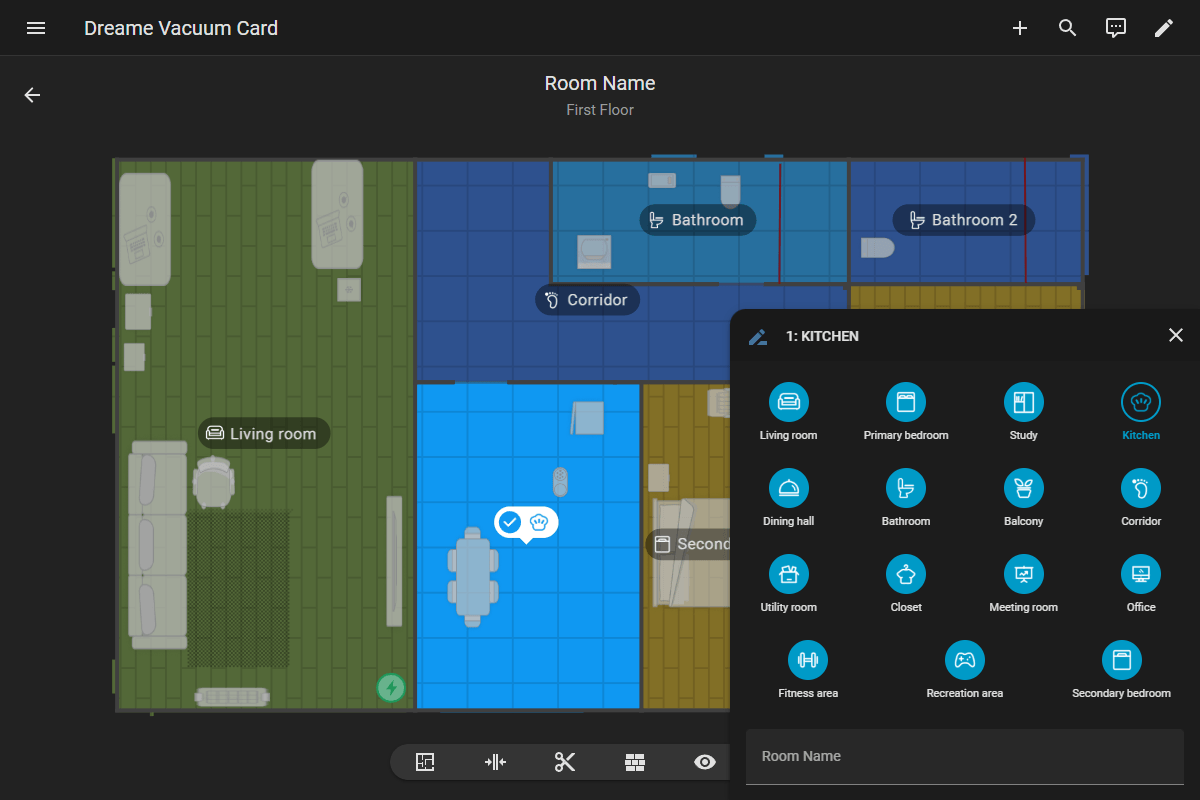
Task: Select the Closet shirt icon
Action: [x=906, y=574]
